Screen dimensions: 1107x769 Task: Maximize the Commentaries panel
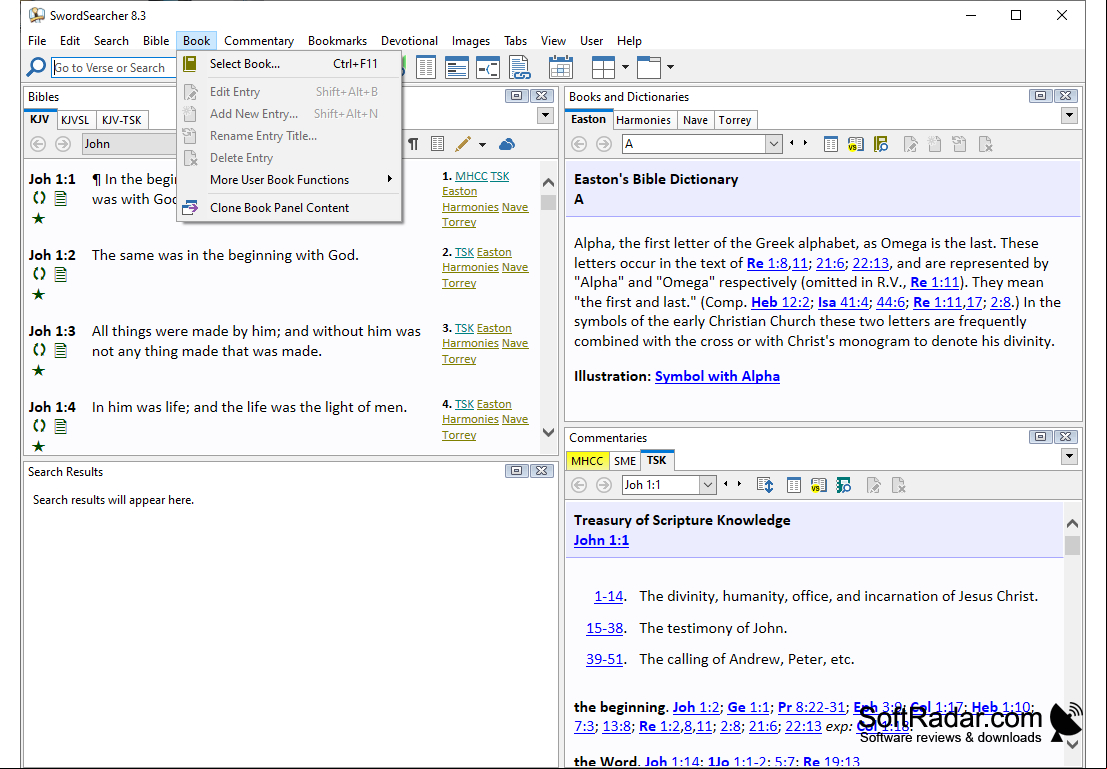click(1040, 437)
